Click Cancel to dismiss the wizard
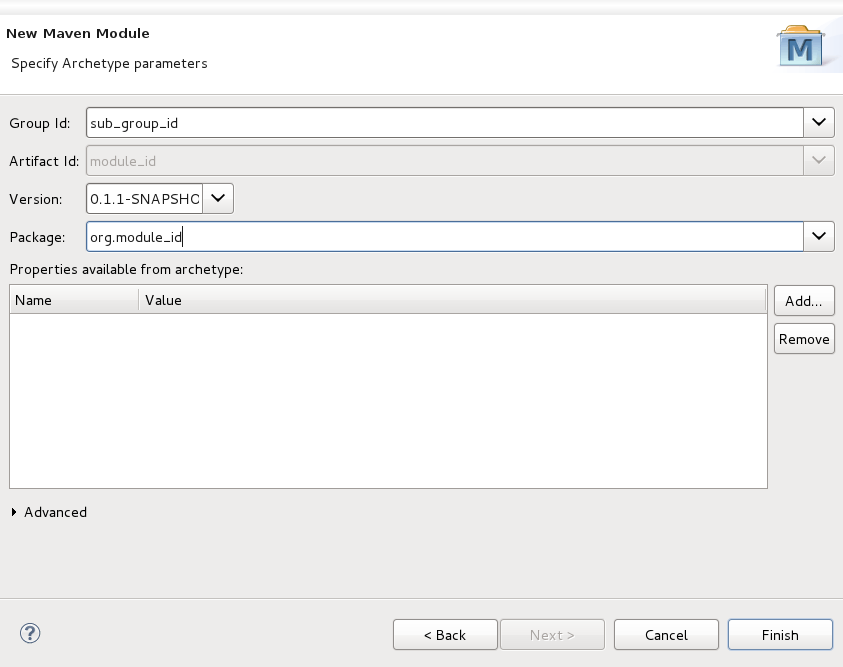This screenshot has width=843, height=667. [666, 634]
